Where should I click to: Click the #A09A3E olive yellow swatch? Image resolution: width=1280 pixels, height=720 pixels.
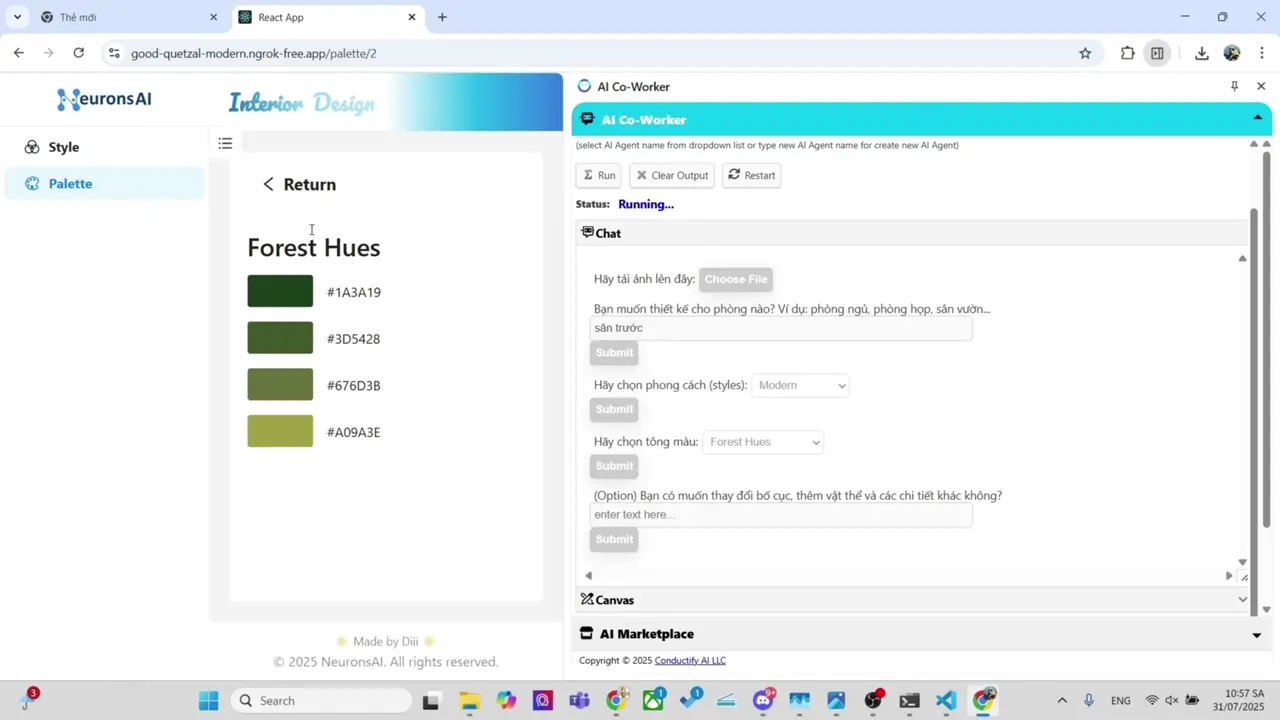coord(280,431)
